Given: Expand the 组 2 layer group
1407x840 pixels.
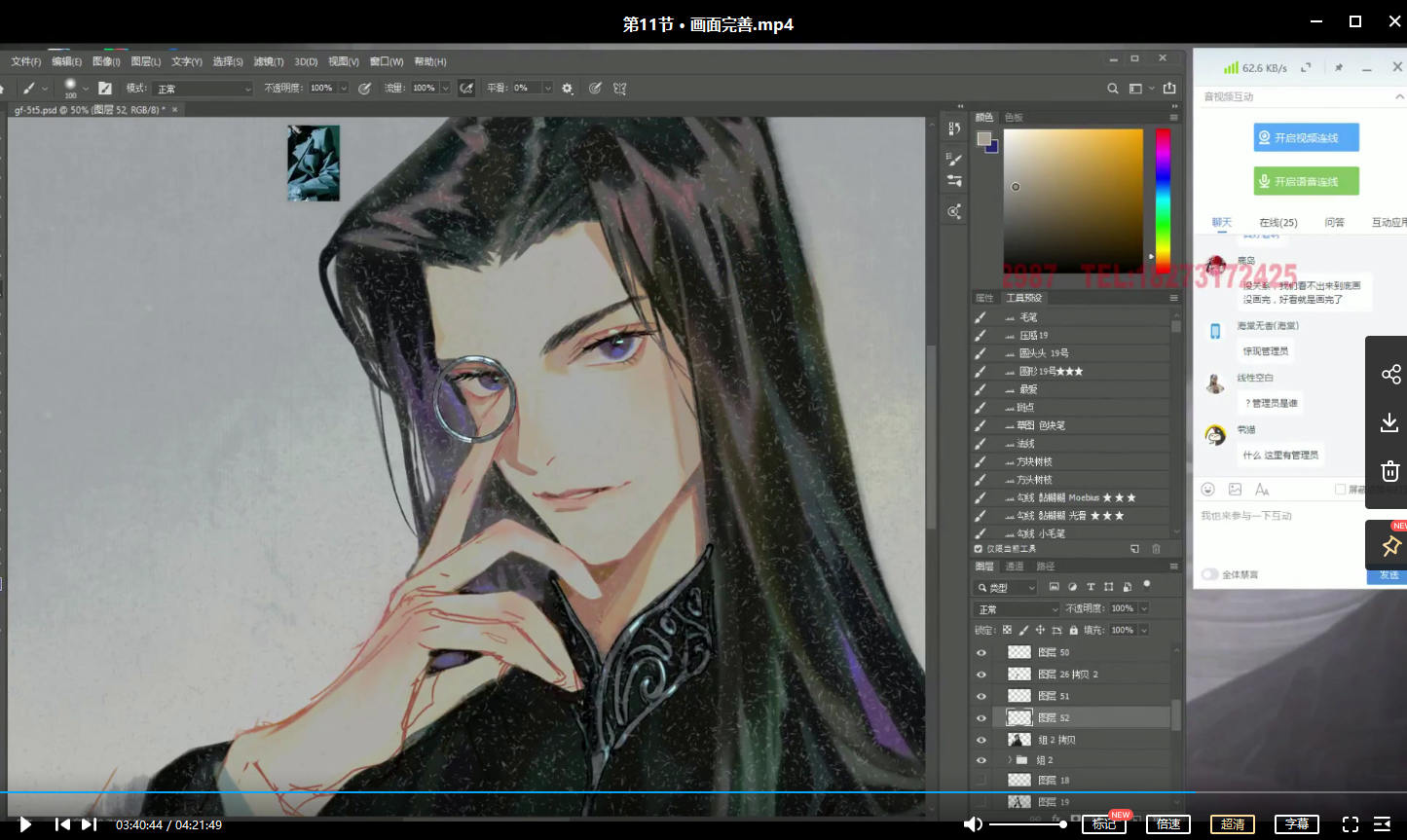Looking at the screenshot, I should pos(1009,760).
